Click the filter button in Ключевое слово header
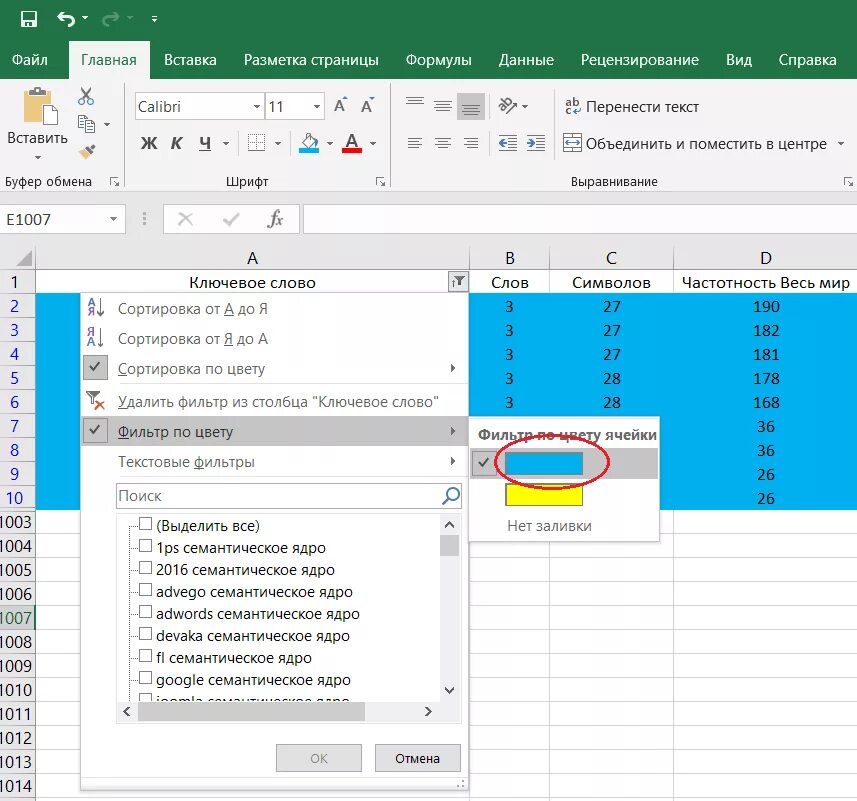The image size is (857, 801). coord(457,282)
